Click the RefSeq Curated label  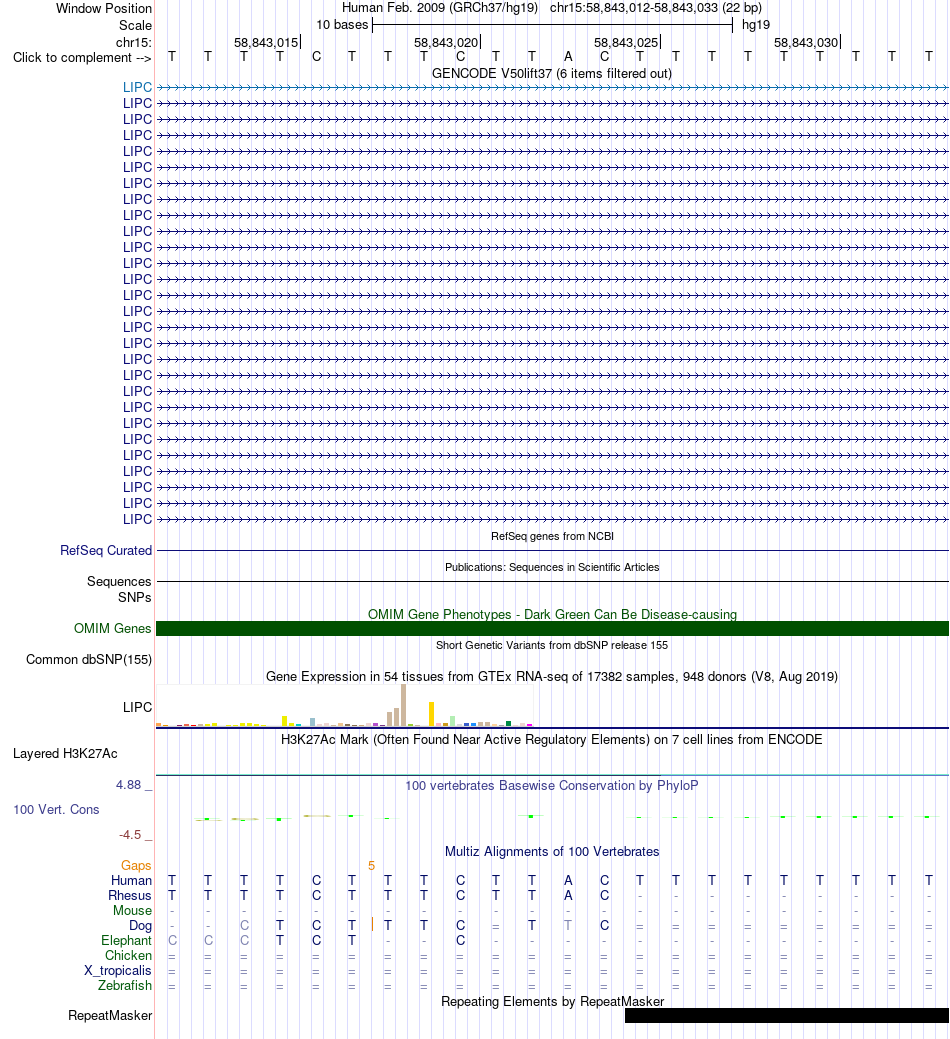[106, 551]
